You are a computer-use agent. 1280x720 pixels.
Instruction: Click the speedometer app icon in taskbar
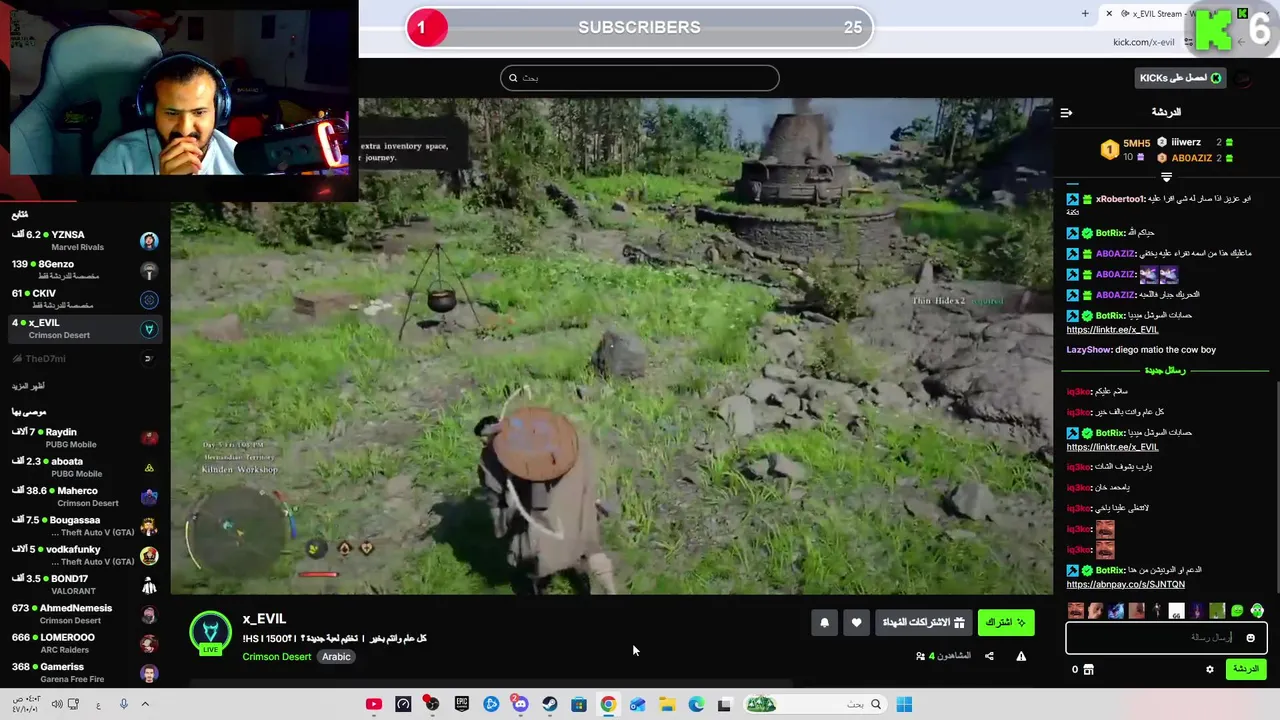403,704
